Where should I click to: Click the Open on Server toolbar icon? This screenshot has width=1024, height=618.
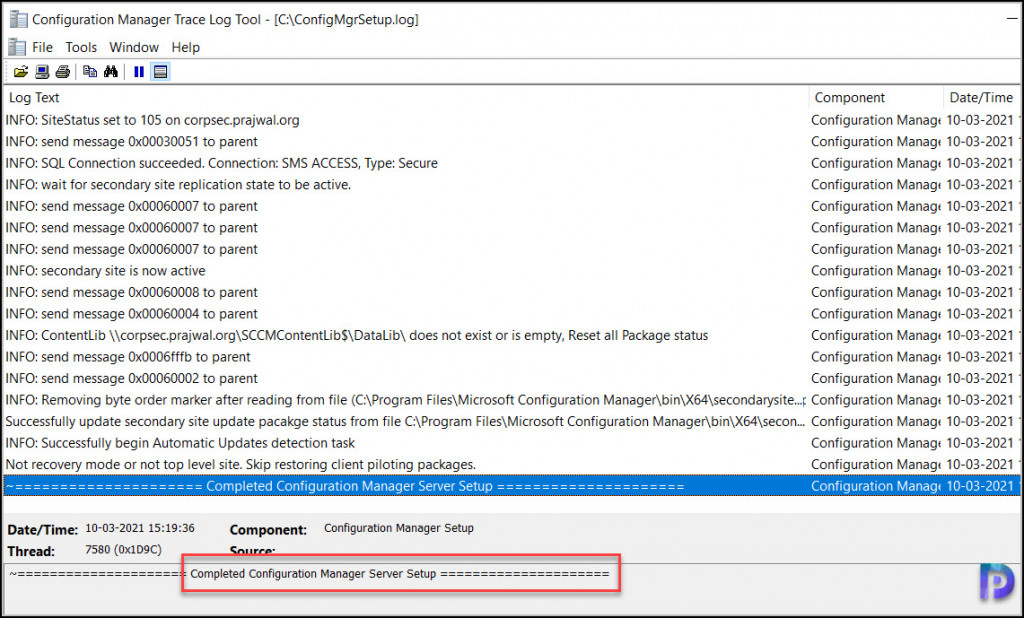click(x=42, y=72)
